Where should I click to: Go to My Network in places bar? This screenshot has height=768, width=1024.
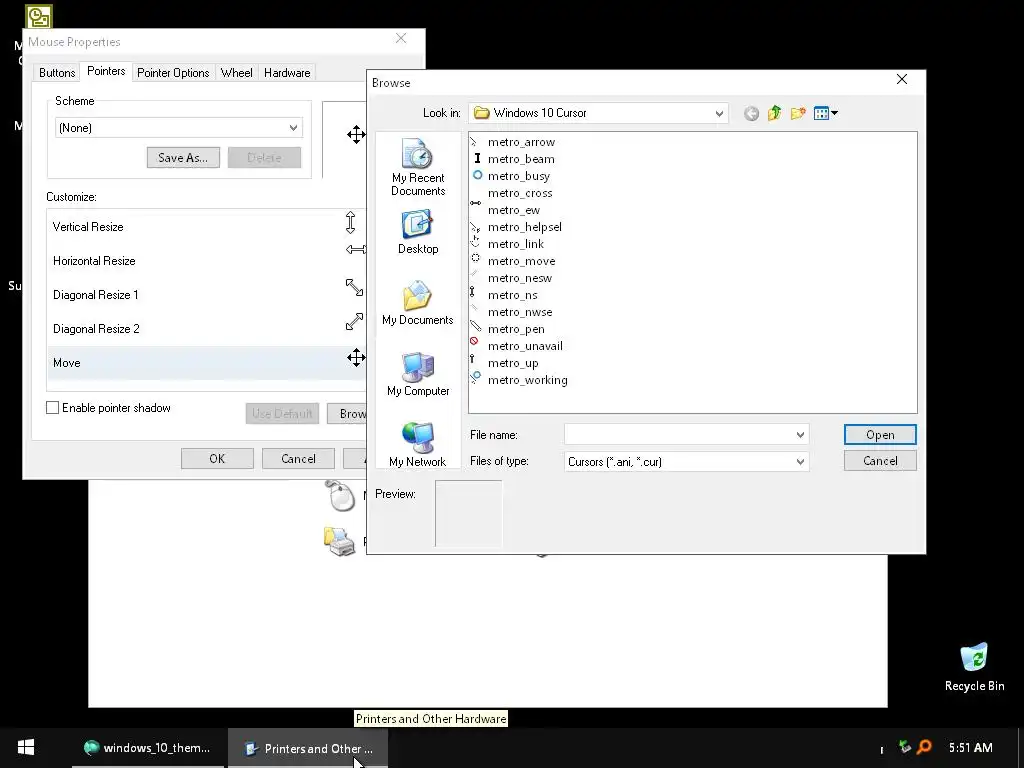(x=418, y=445)
